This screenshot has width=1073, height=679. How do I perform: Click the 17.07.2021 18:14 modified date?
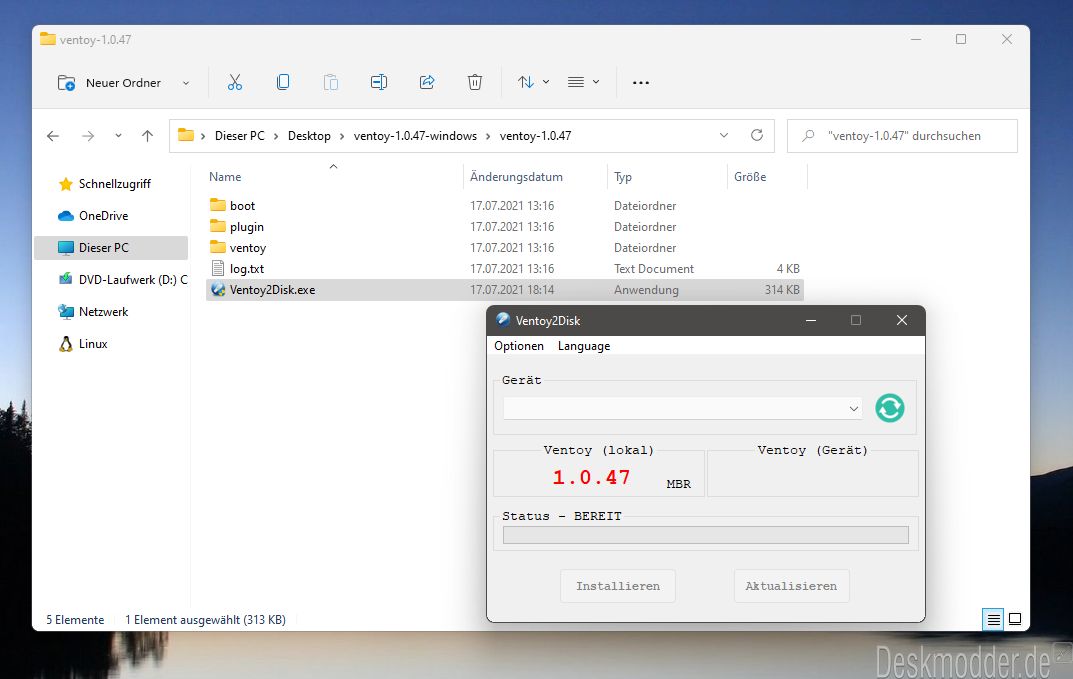pos(512,290)
